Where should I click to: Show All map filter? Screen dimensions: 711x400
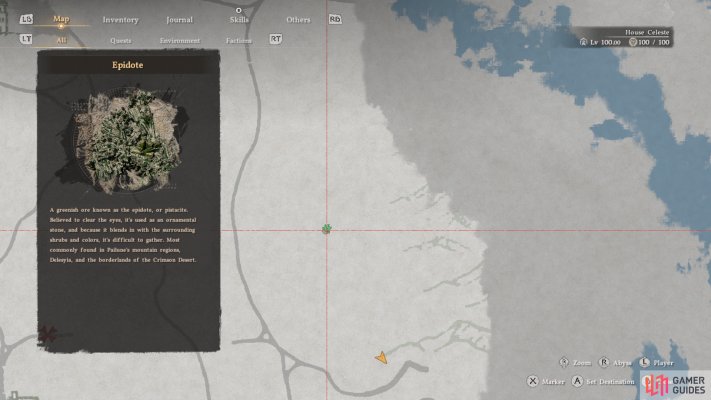tap(61, 40)
